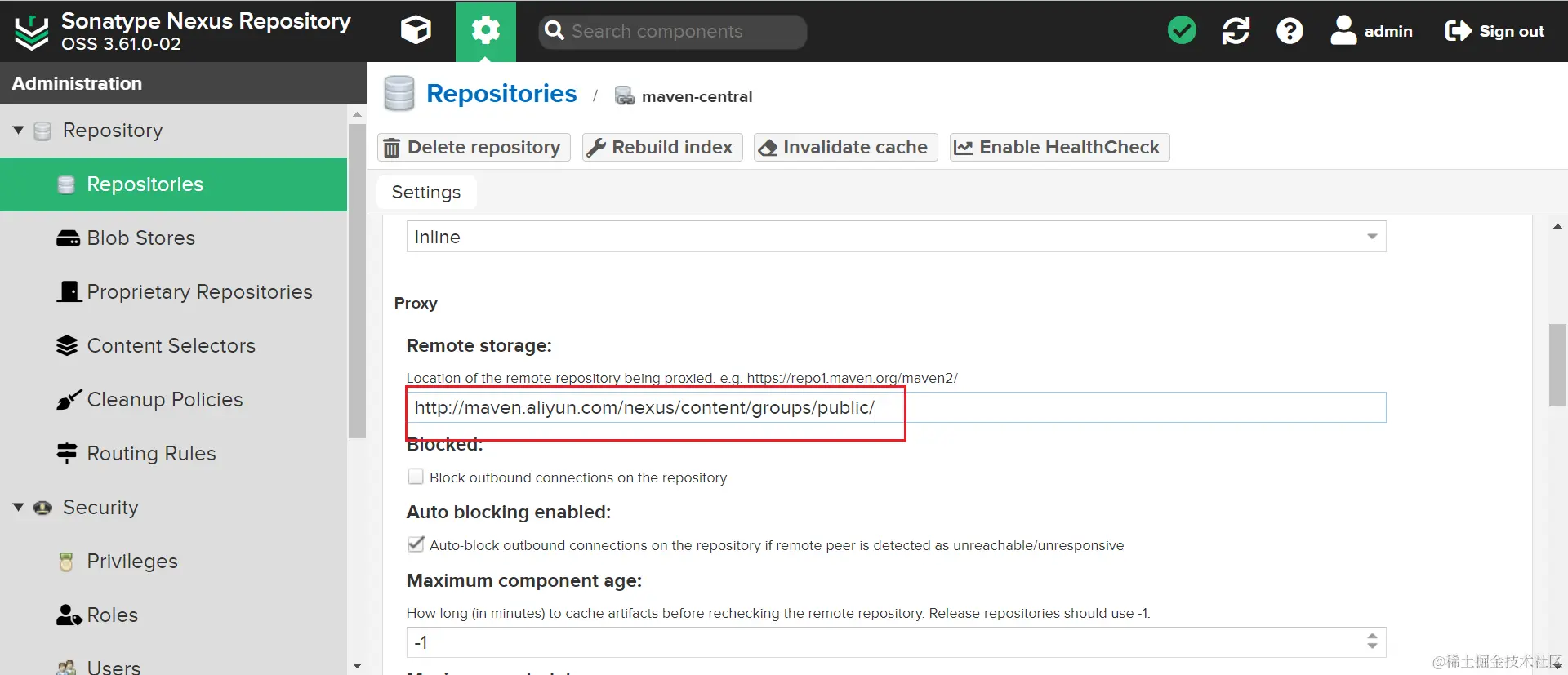
Task: Click the sidebar scroll-down arrow
Action: [x=357, y=666]
